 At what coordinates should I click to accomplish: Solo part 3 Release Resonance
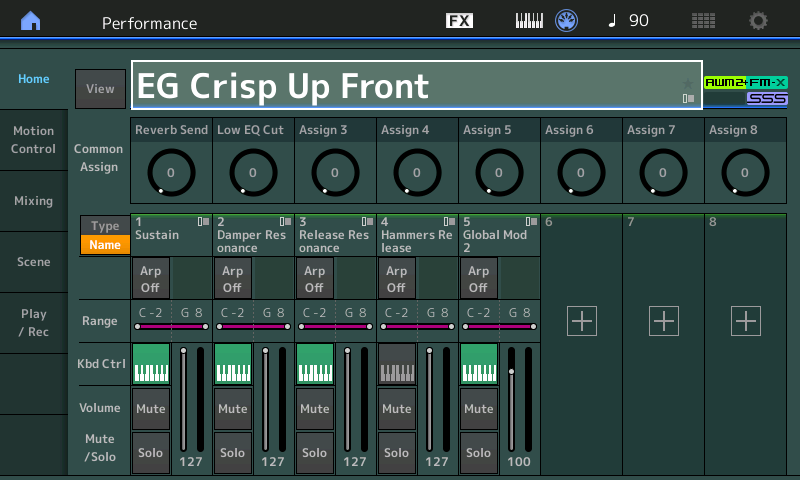tap(315, 452)
